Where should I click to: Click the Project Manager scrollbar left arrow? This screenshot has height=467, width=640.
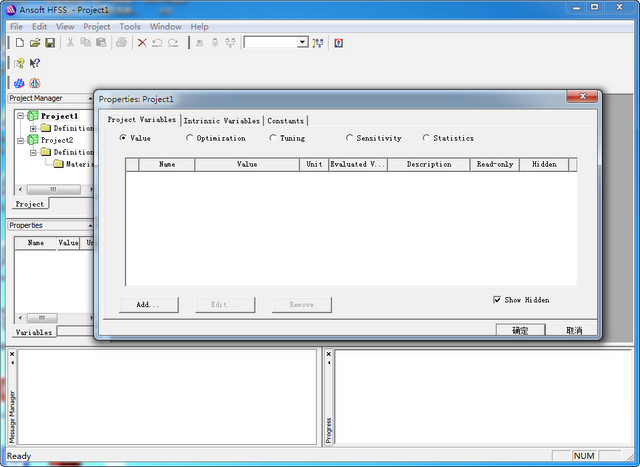(20, 189)
